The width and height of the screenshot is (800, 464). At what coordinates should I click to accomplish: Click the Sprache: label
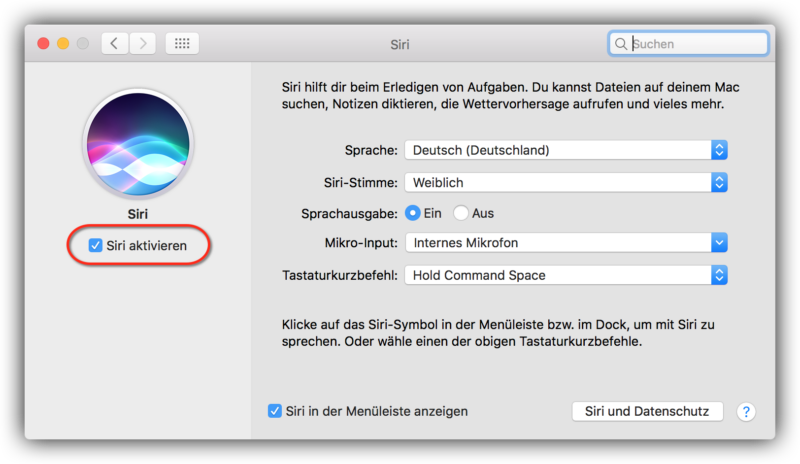coord(371,150)
